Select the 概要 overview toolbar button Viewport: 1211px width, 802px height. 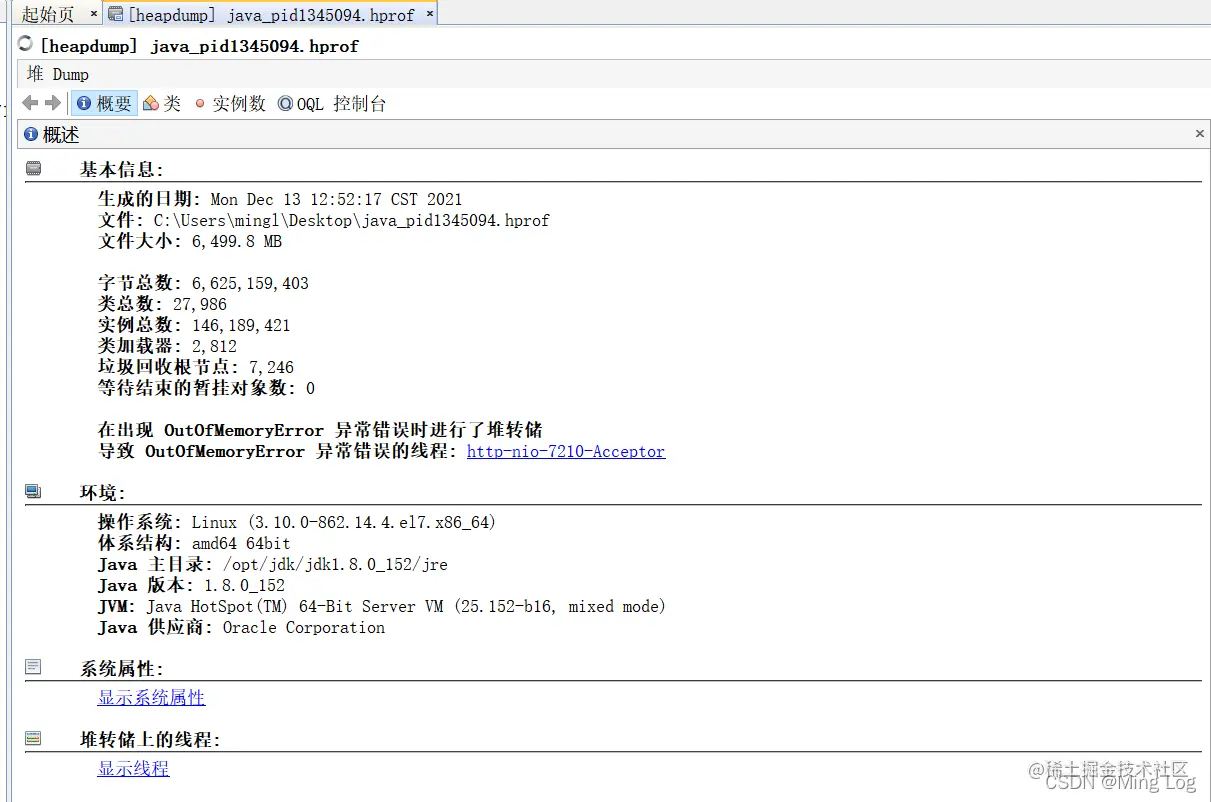pos(104,103)
